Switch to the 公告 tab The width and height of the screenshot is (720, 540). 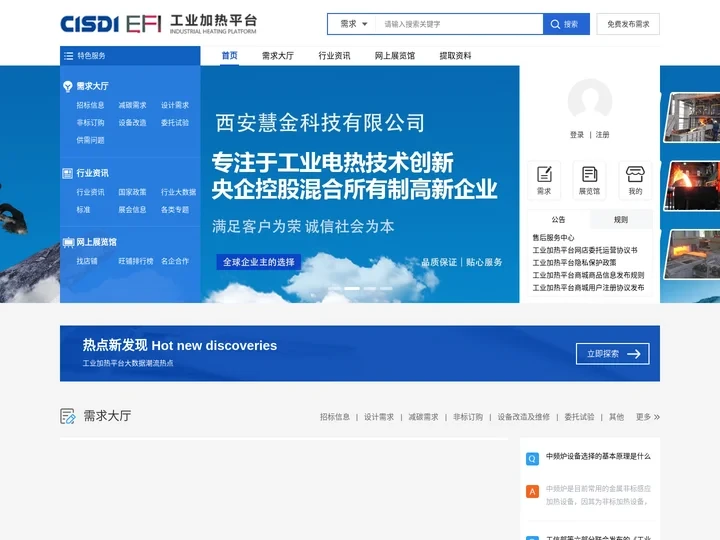(x=558, y=219)
